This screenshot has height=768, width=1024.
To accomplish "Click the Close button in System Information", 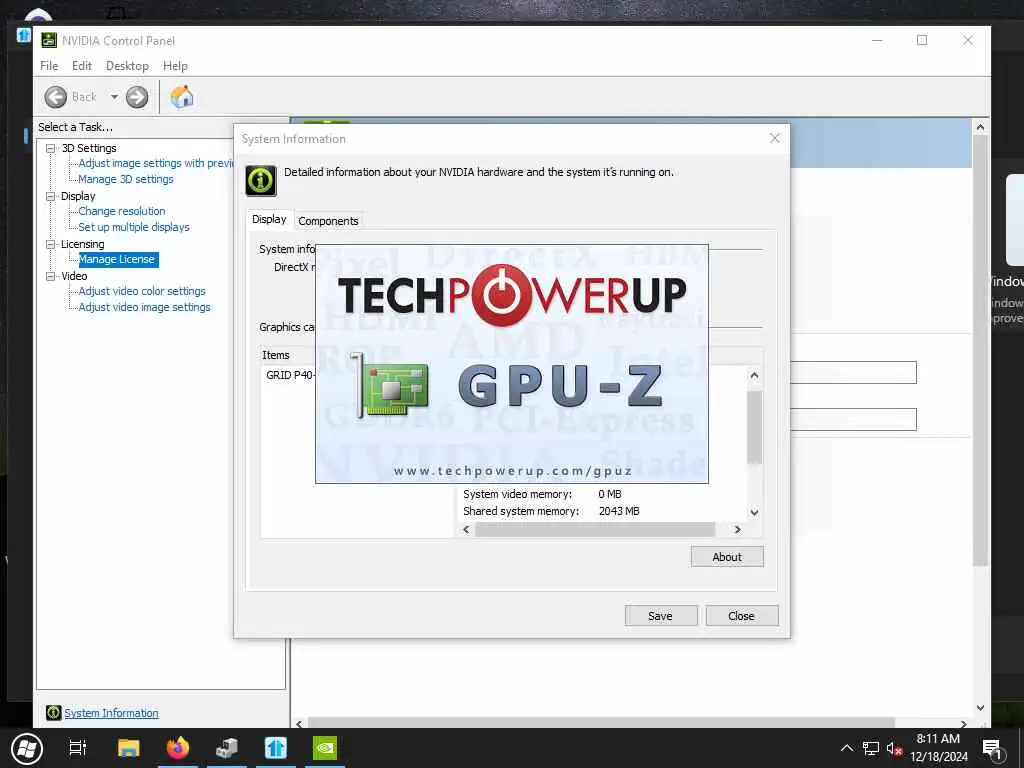I will 741,616.
